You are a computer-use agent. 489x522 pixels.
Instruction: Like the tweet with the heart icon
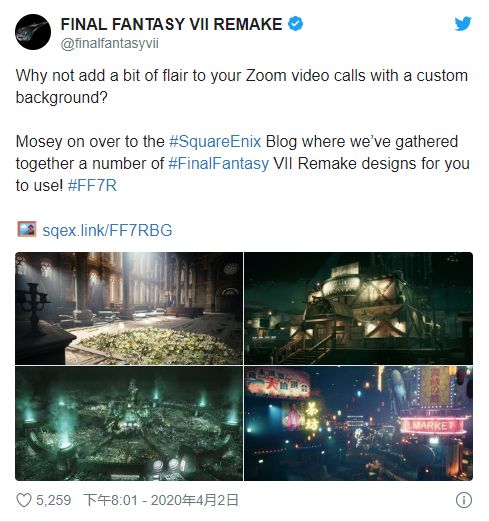point(24,500)
